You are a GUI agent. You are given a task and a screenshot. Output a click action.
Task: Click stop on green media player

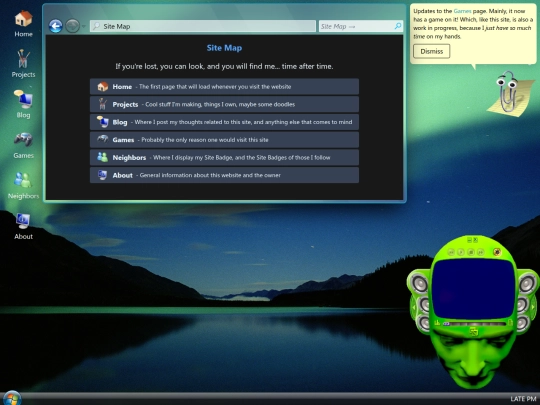471,252
